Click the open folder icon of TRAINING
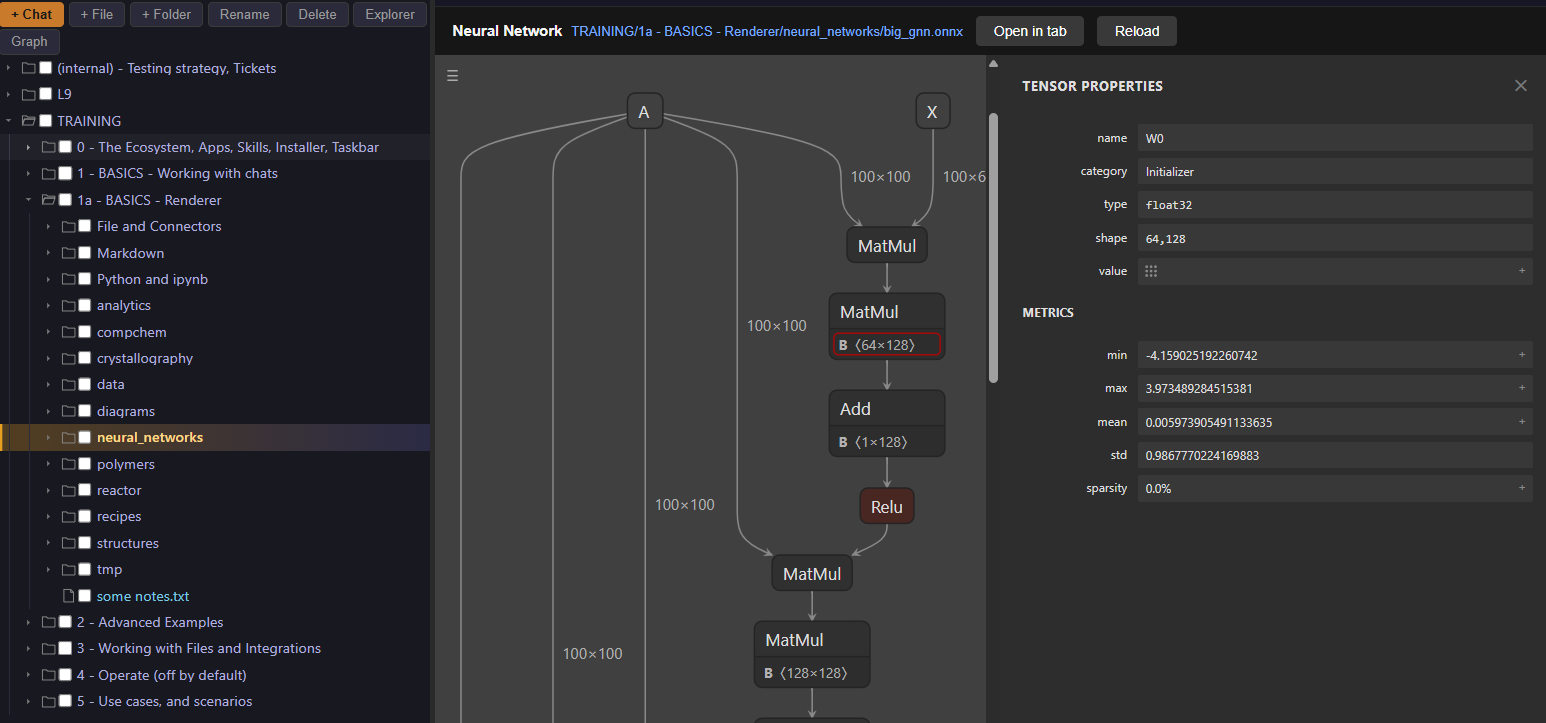Viewport: 1546px width, 723px height. 28,121
